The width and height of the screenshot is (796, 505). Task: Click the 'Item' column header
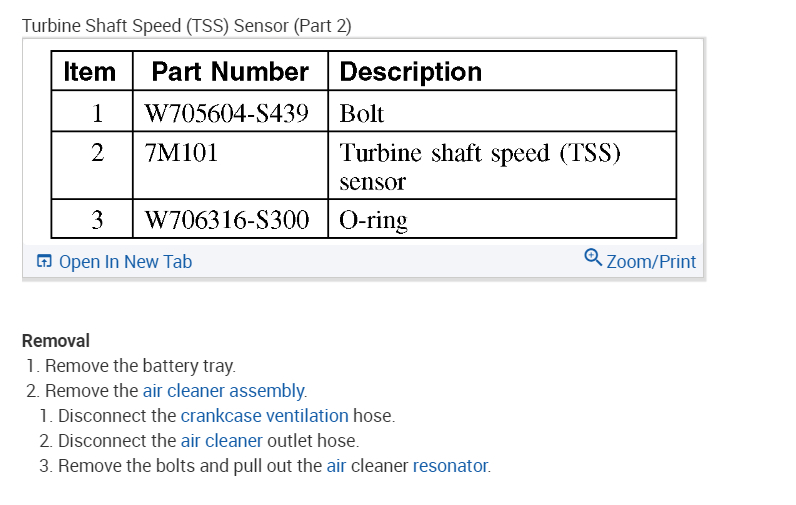(90, 72)
